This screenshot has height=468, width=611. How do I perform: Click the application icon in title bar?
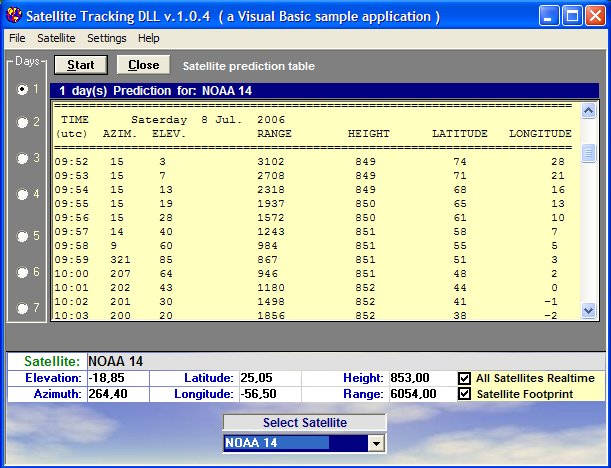[14, 16]
